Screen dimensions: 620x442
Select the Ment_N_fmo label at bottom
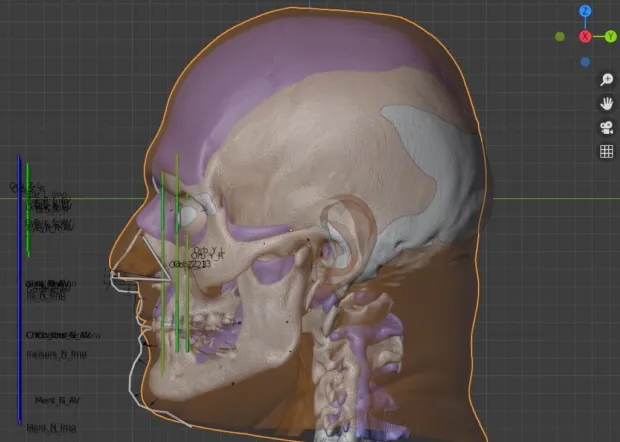pyautogui.click(x=52, y=428)
